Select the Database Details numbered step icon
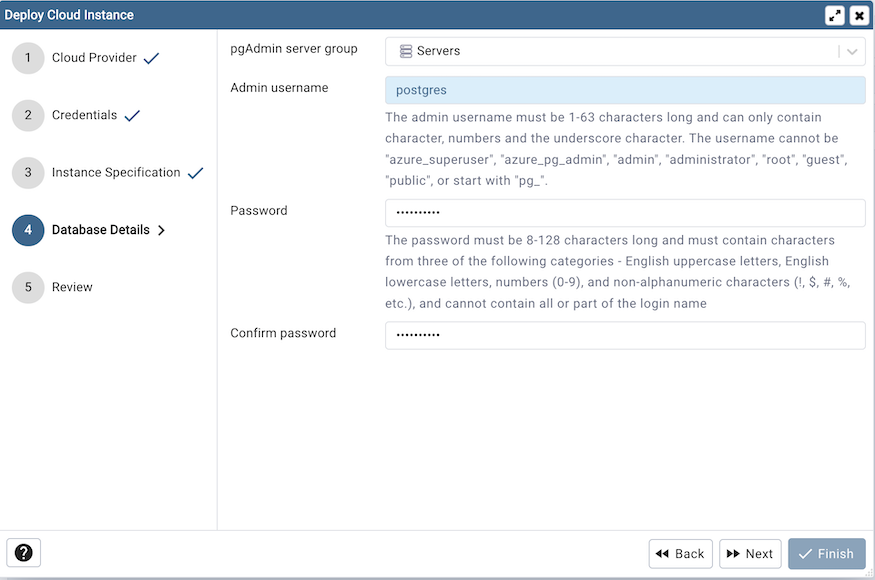This screenshot has height=580, width=875. 27,229
